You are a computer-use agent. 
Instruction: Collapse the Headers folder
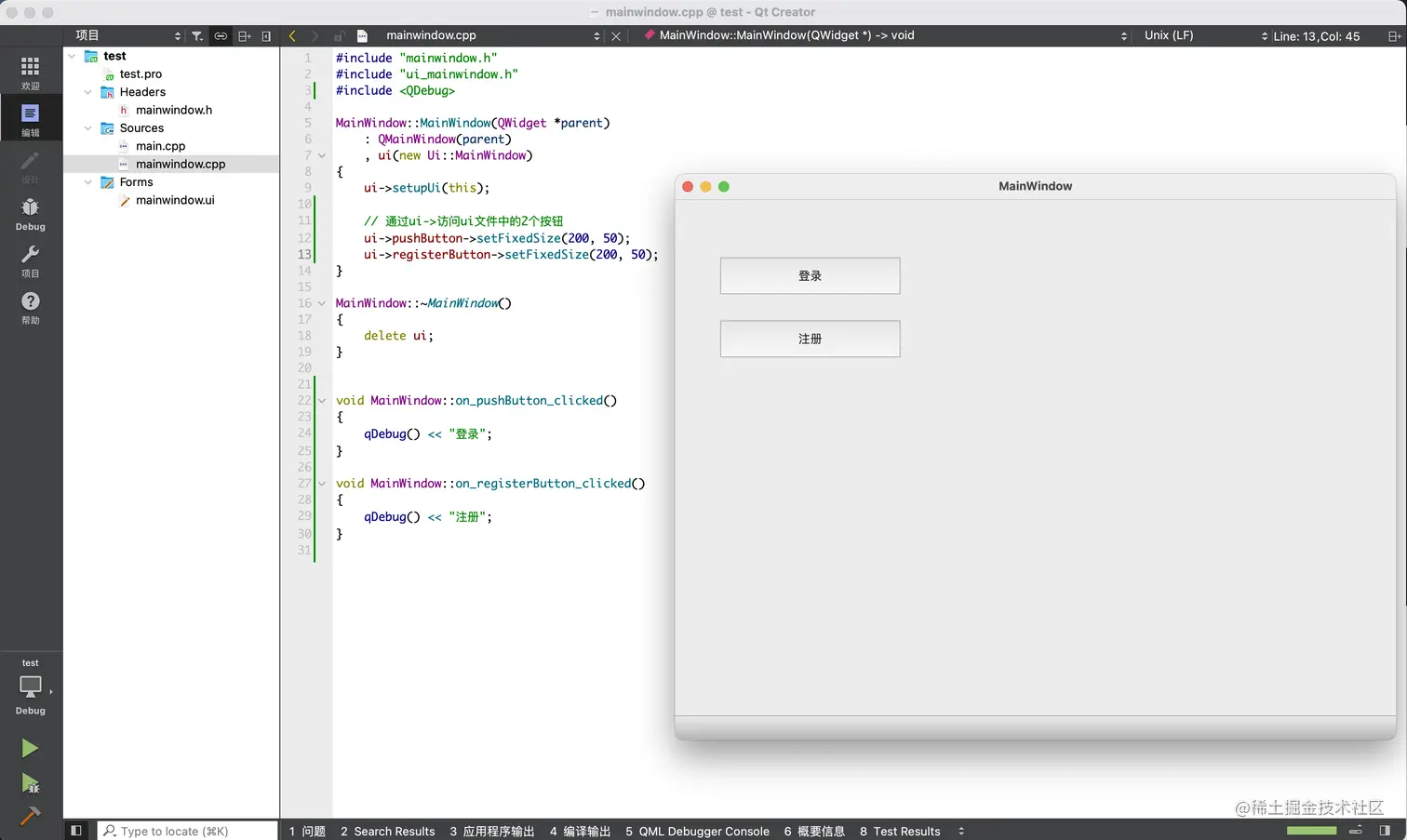tap(88, 92)
